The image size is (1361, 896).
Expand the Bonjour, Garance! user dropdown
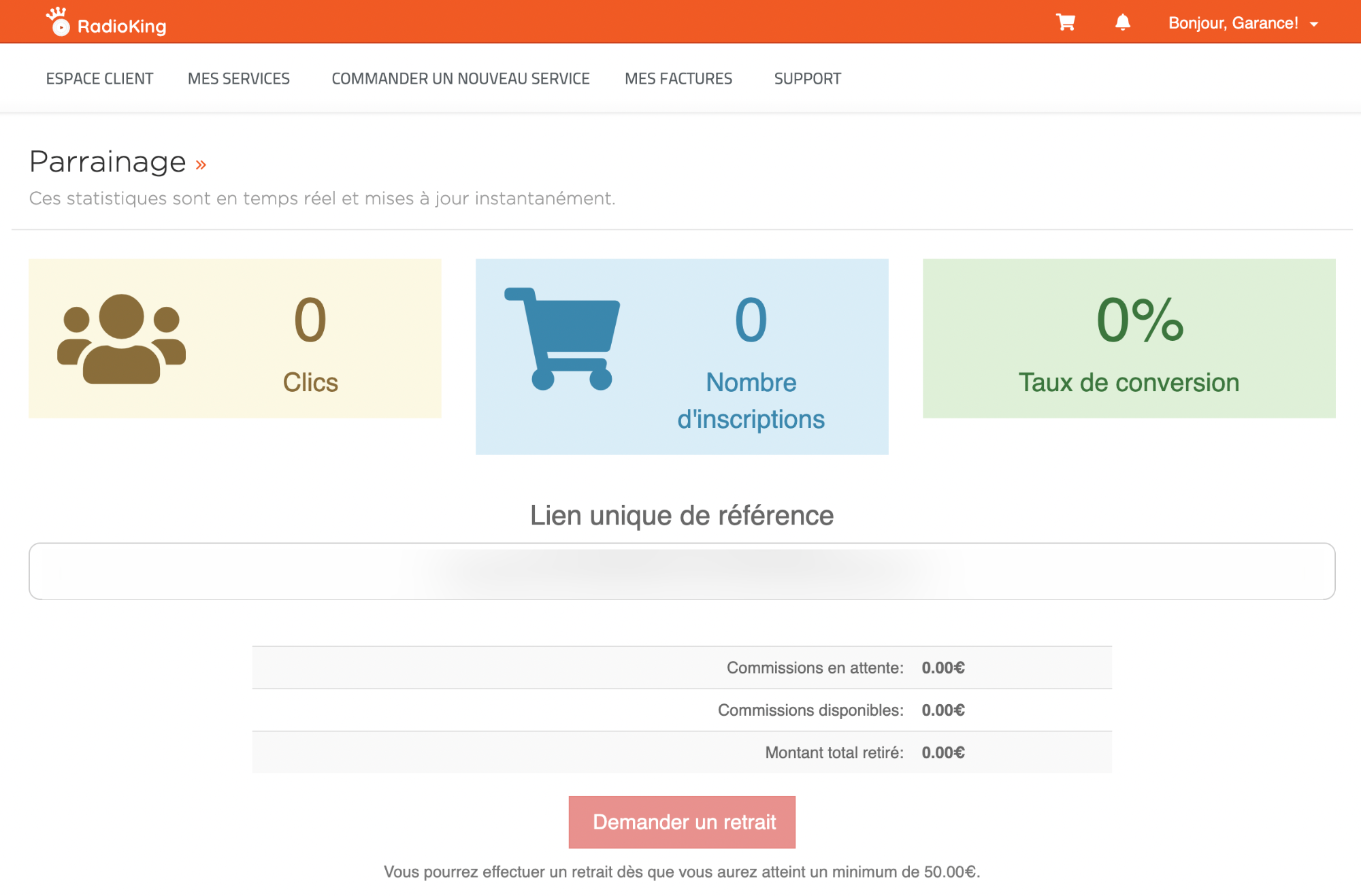point(1232,23)
